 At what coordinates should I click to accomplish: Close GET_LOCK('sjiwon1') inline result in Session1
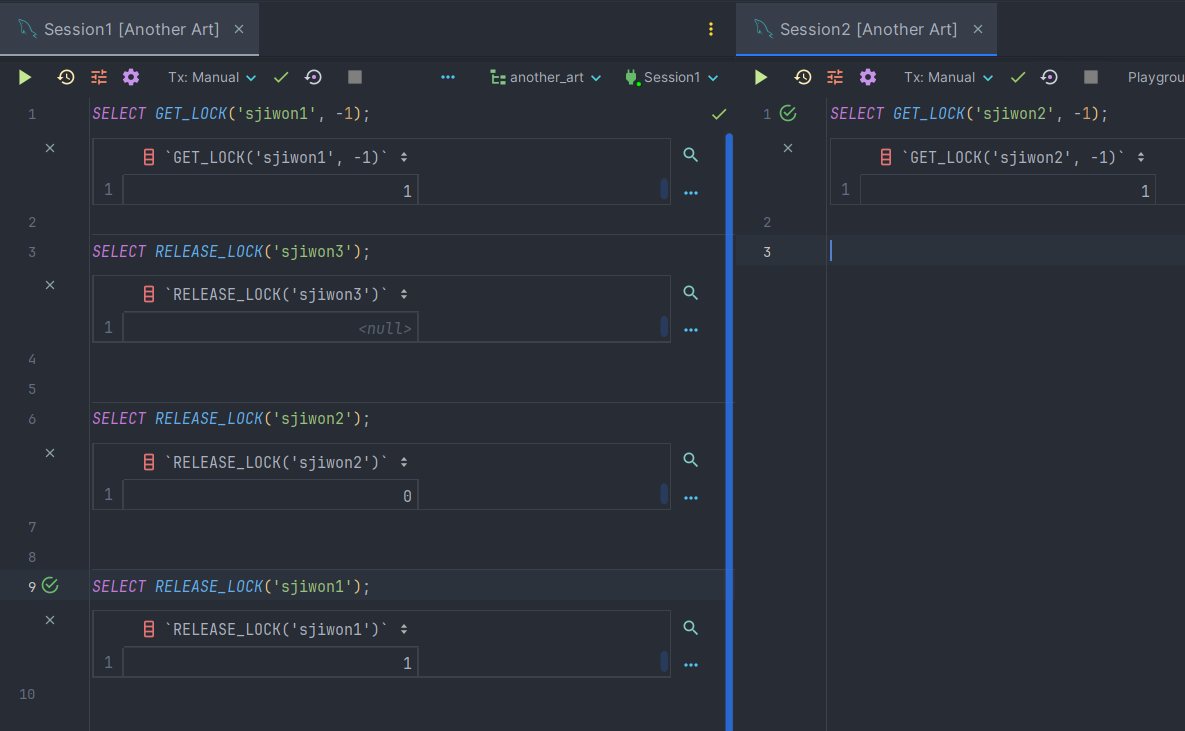[x=50, y=148]
